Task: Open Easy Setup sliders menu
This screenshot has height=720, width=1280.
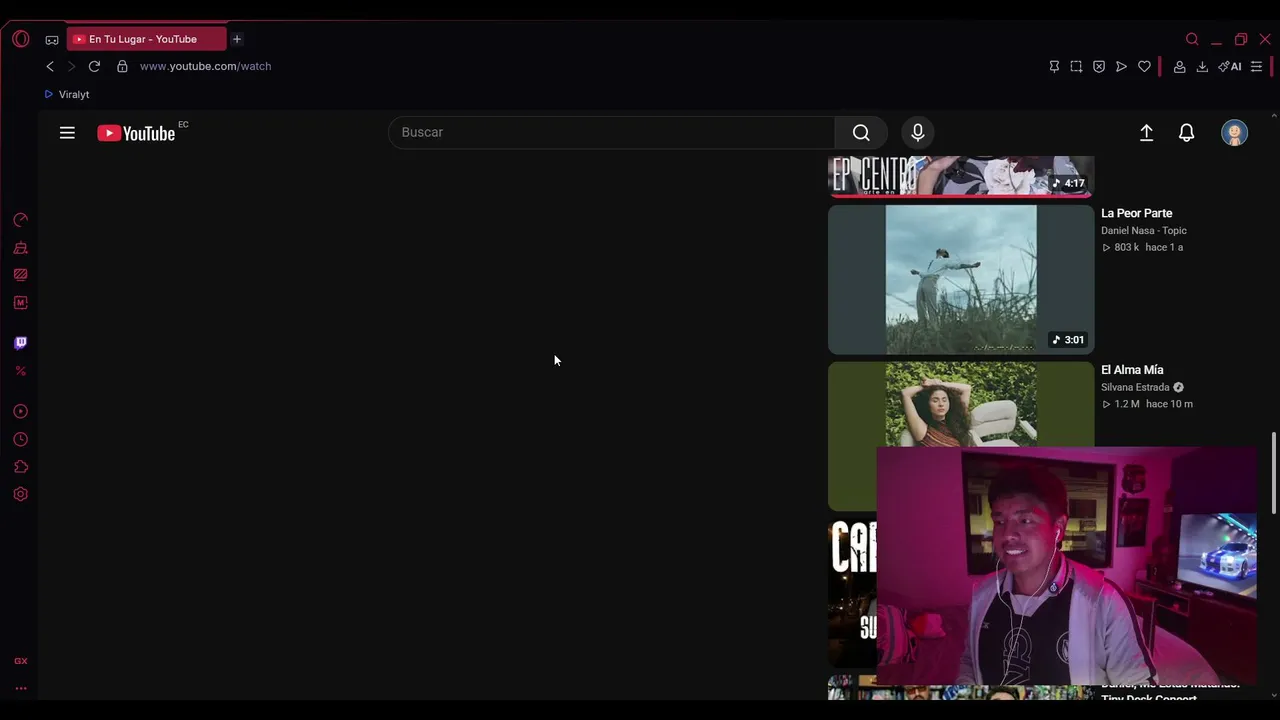Action: point(1257,67)
